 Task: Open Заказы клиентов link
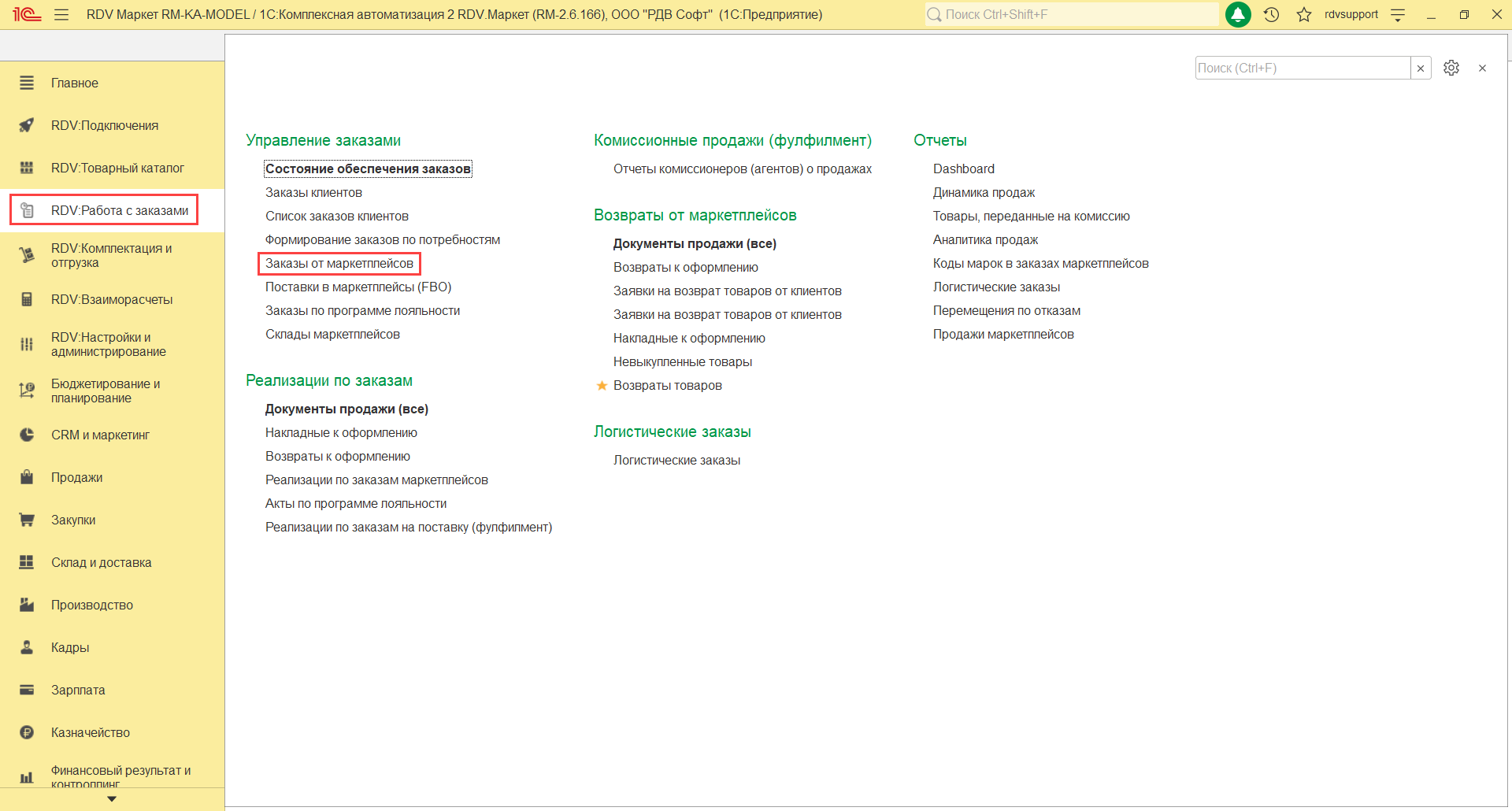(313, 192)
